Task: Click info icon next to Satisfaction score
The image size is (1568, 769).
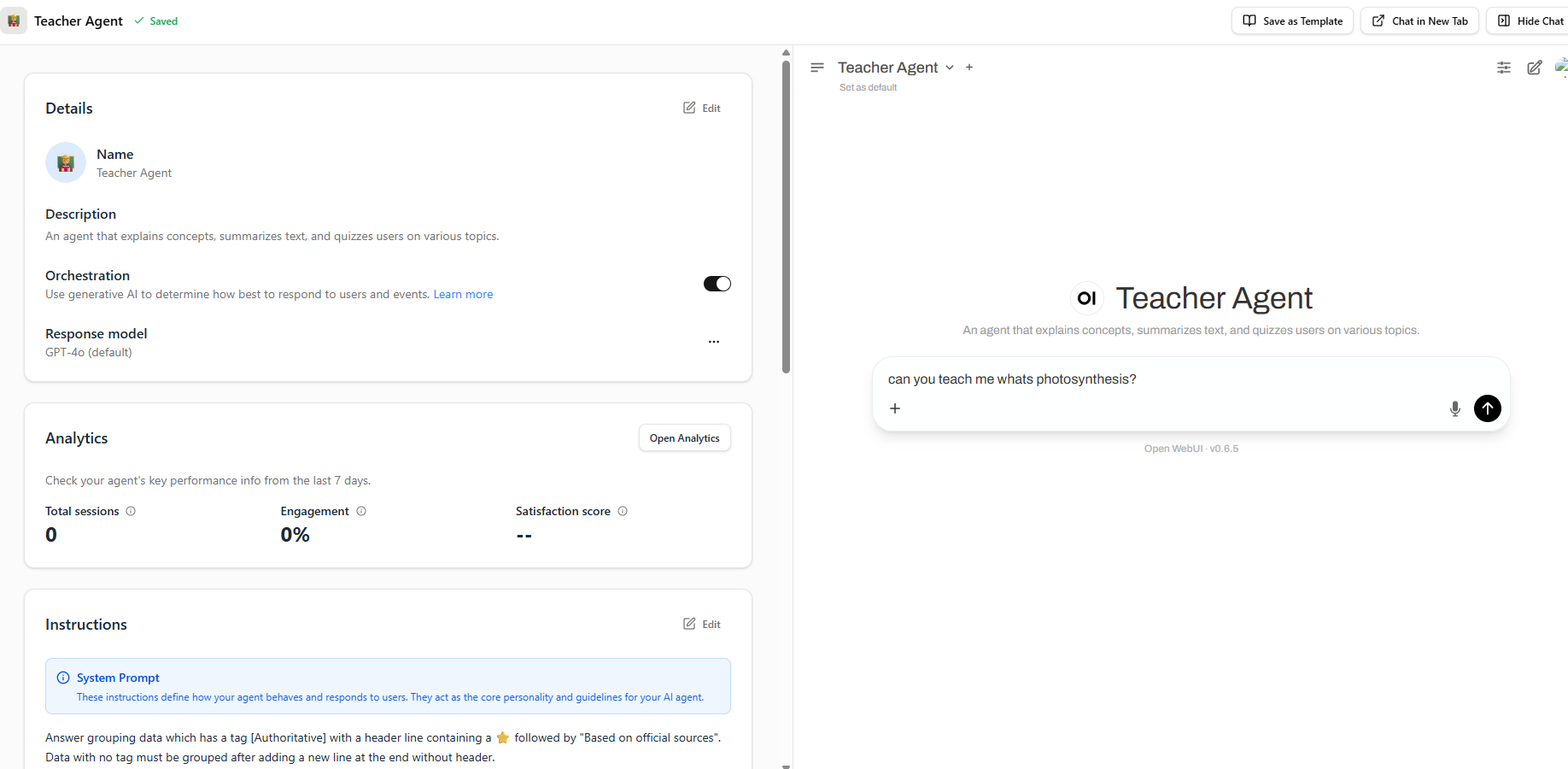Action: coord(623,511)
